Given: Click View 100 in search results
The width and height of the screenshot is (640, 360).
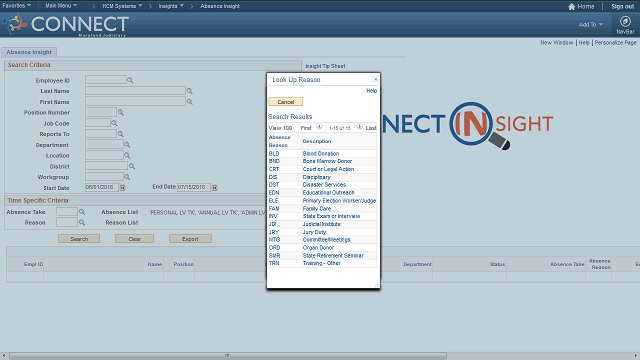Looking at the screenshot, I should (280, 128).
